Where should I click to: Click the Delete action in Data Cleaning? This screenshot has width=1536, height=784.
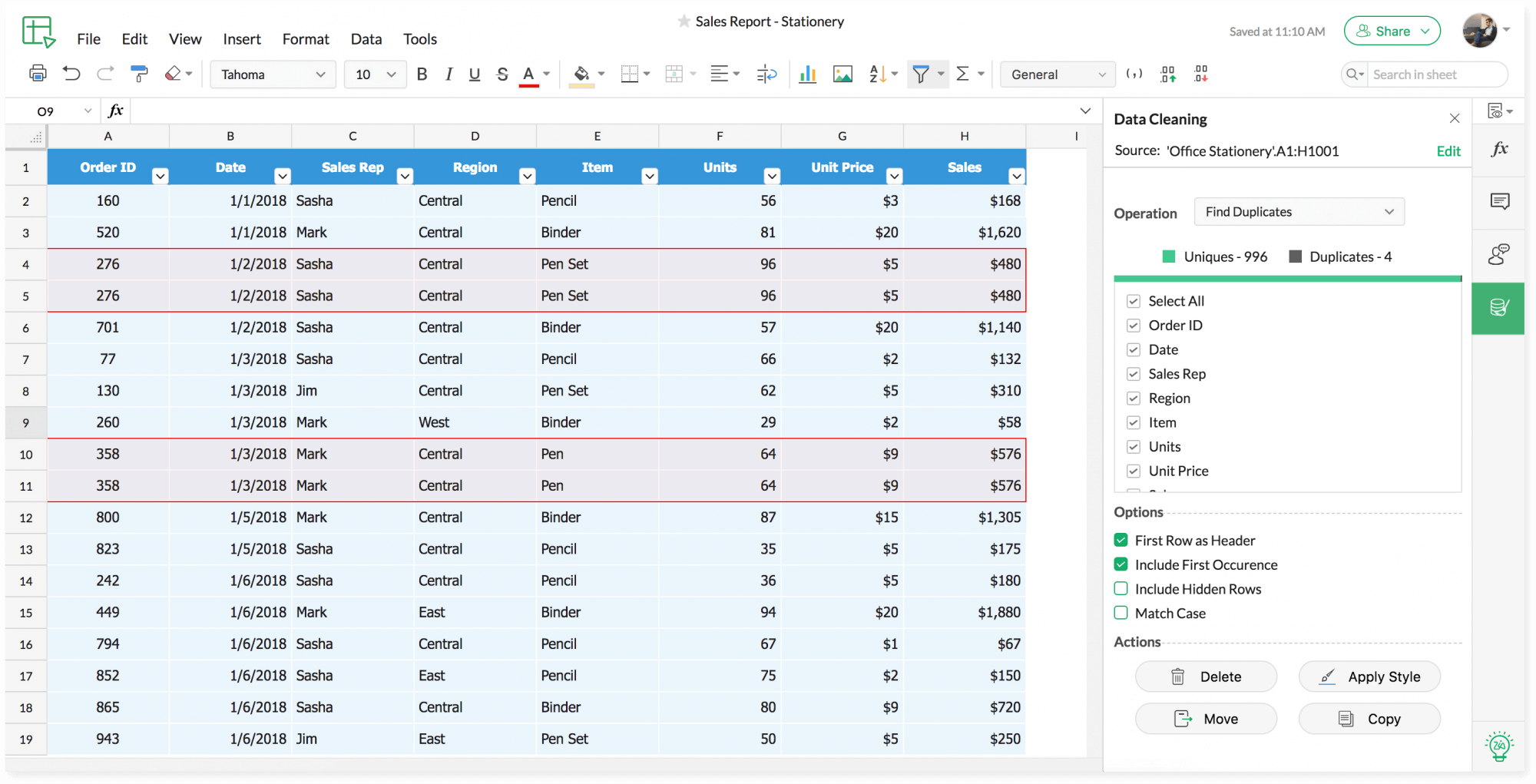pos(1206,676)
